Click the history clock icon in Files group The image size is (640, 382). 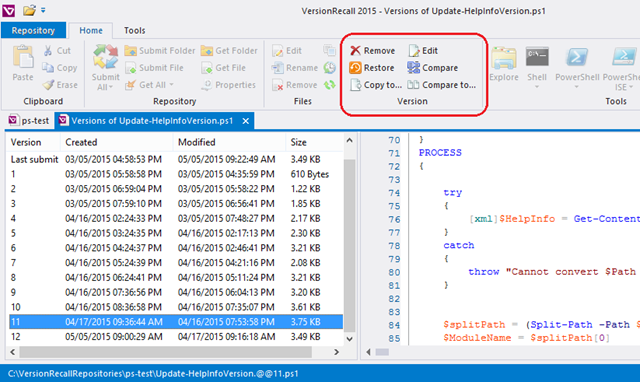[x=329, y=68]
